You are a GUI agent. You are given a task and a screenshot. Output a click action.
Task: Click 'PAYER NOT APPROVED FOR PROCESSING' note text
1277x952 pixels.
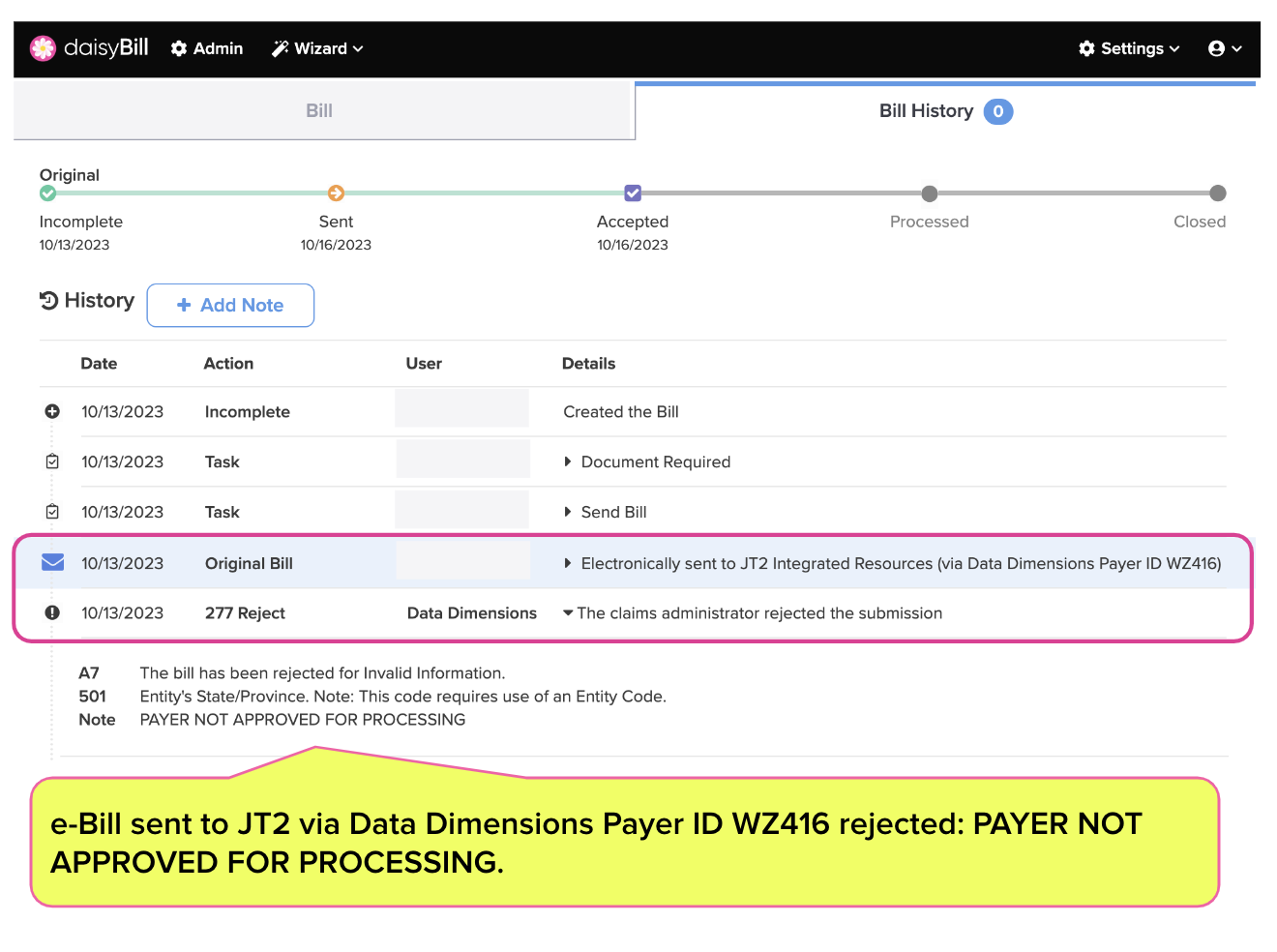tap(303, 720)
